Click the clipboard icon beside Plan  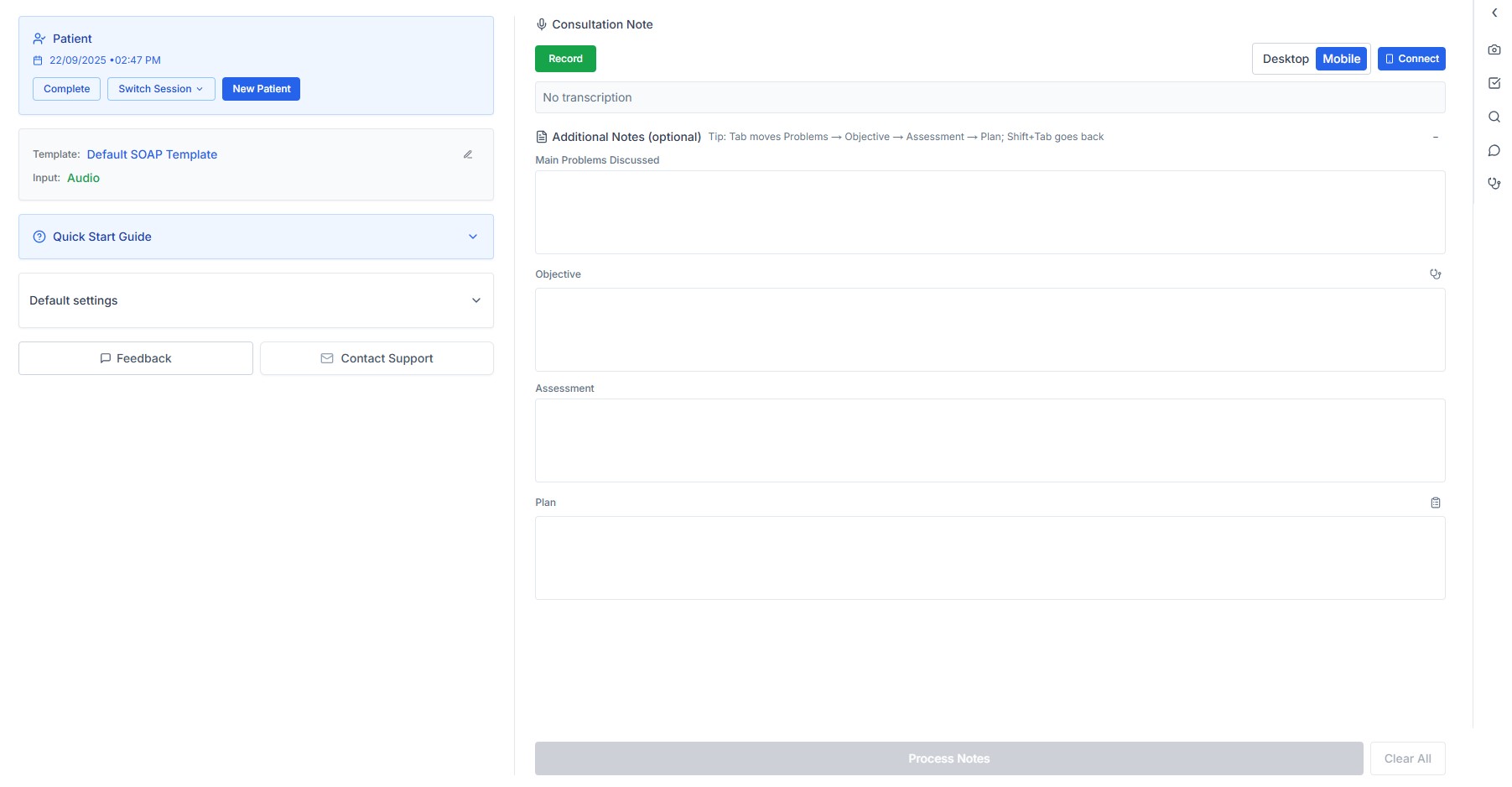(1436, 502)
